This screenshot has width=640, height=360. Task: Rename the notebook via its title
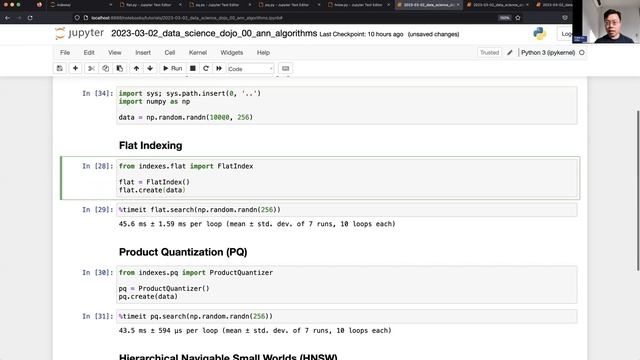pyautogui.click(x=214, y=33)
